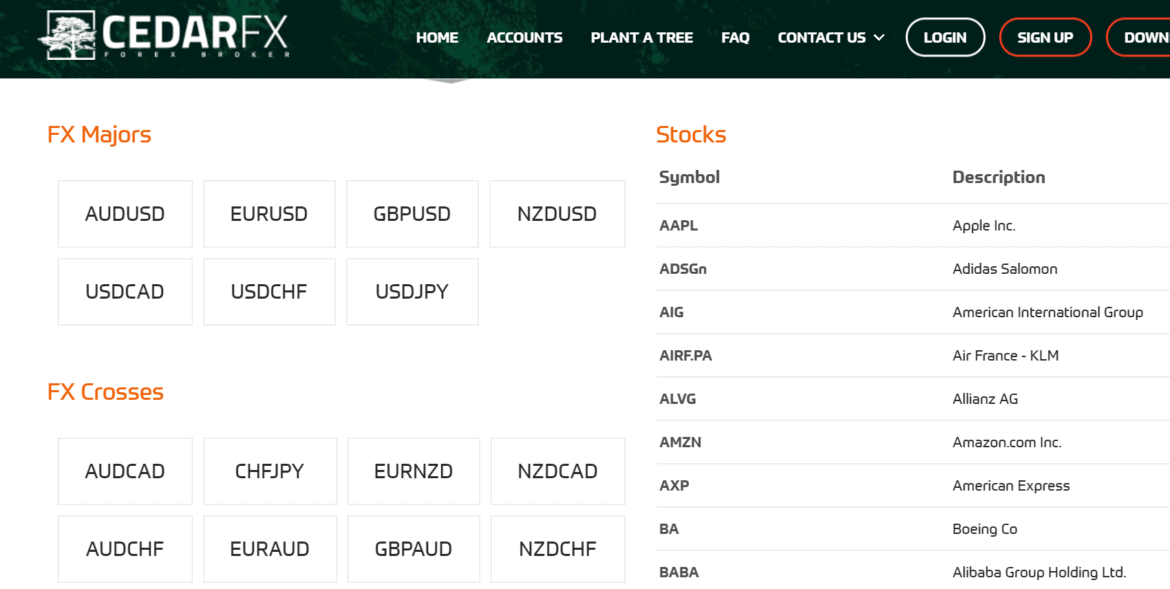This screenshot has width=1170, height=589.
Task: Select the GBPAUD cross pair
Action: 413,548
